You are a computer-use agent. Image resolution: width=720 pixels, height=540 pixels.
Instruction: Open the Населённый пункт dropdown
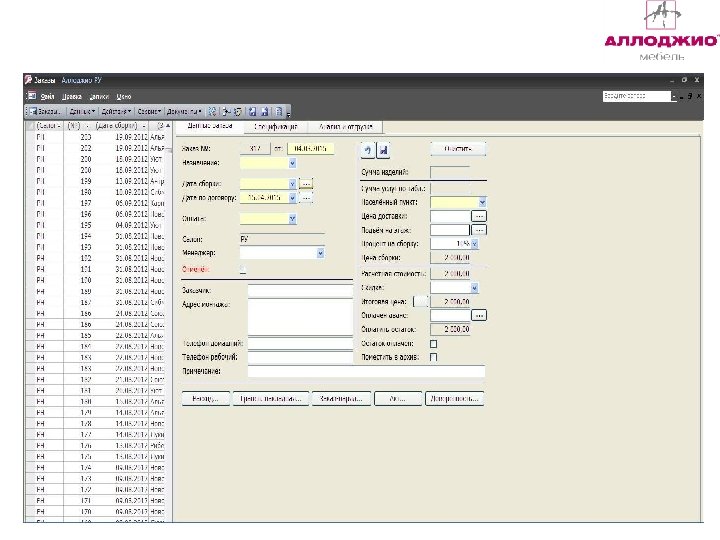(x=482, y=202)
